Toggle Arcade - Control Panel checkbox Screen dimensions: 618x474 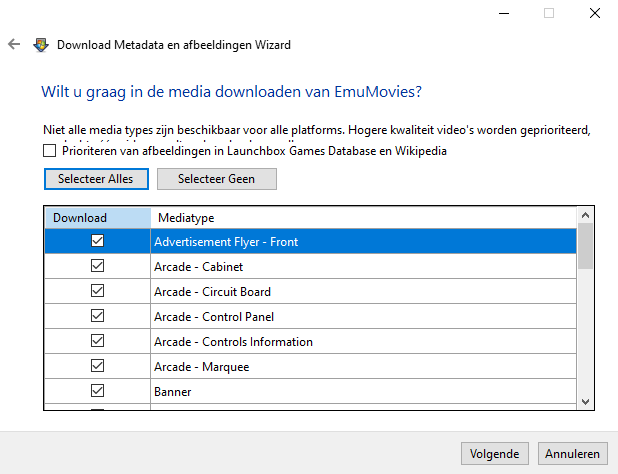click(97, 316)
